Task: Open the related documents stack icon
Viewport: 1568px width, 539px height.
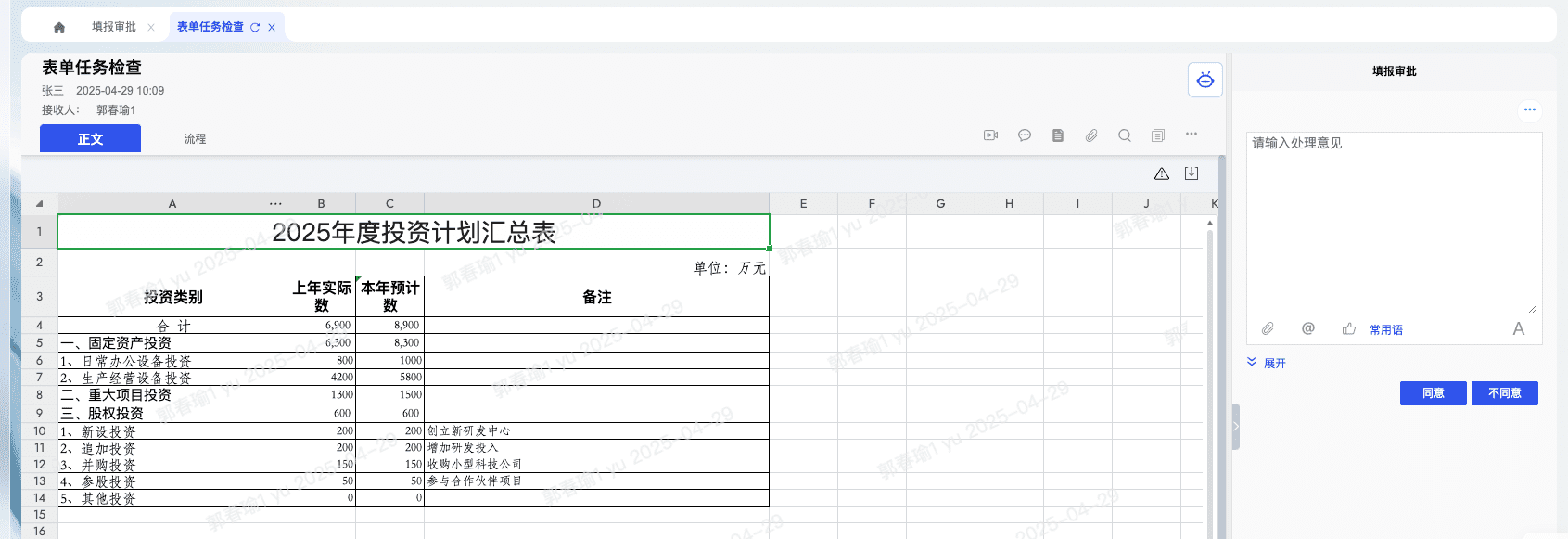Action: (x=1158, y=135)
